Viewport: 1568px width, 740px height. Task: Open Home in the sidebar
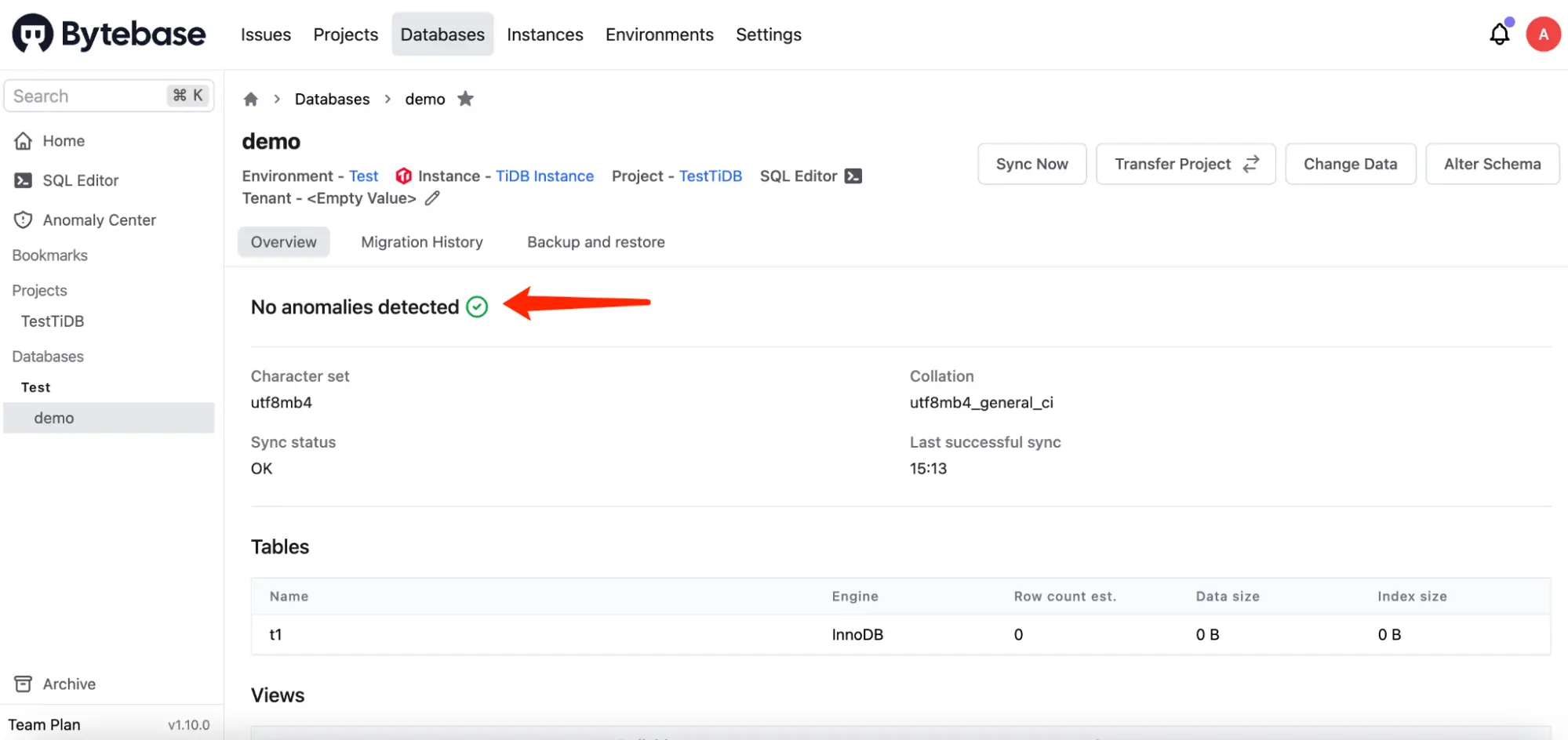64,141
